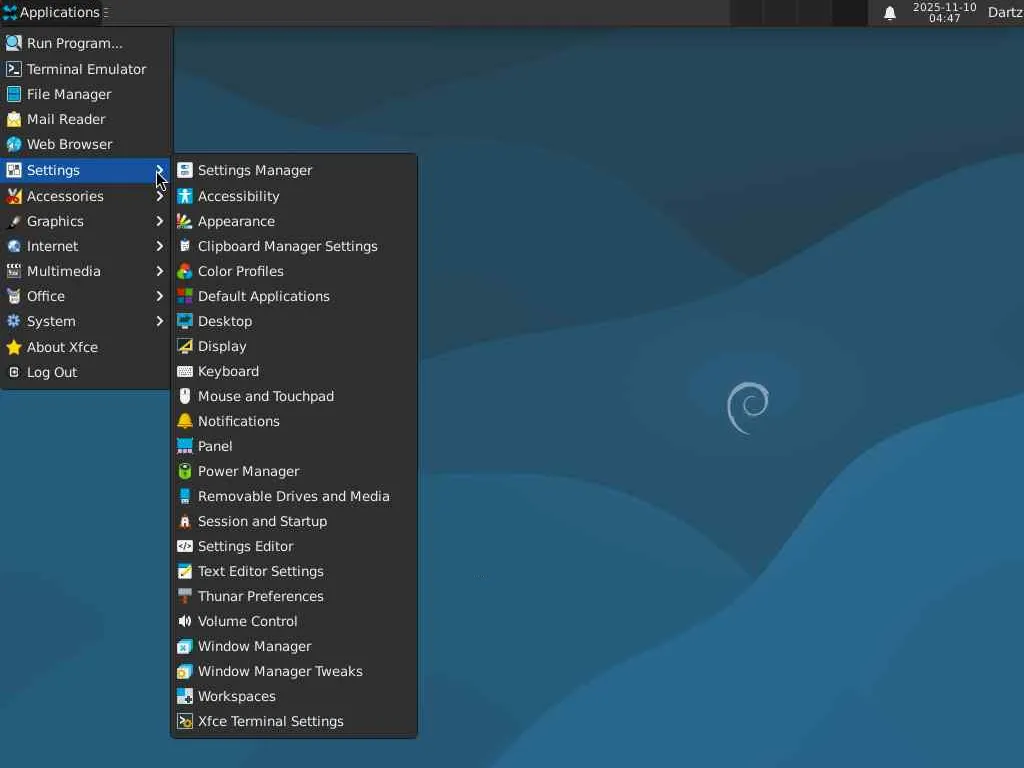Select About Xfce menu entry
Viewport: 1024px width, 768px height.
tap(86, 347)
